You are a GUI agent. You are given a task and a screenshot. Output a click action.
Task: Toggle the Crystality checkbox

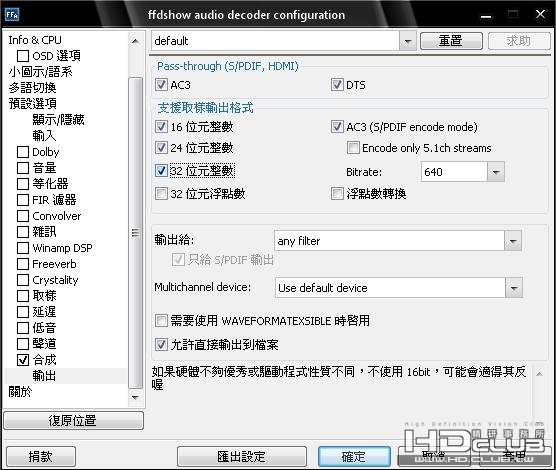(23, 280)
